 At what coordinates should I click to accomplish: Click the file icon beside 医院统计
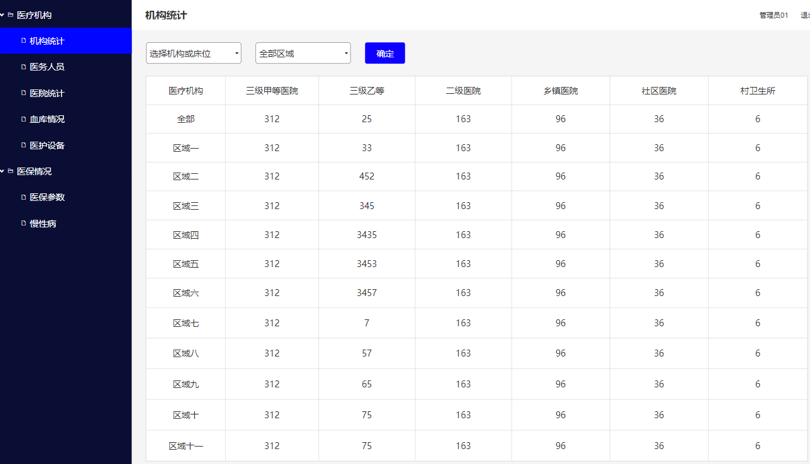click(24, 93)
